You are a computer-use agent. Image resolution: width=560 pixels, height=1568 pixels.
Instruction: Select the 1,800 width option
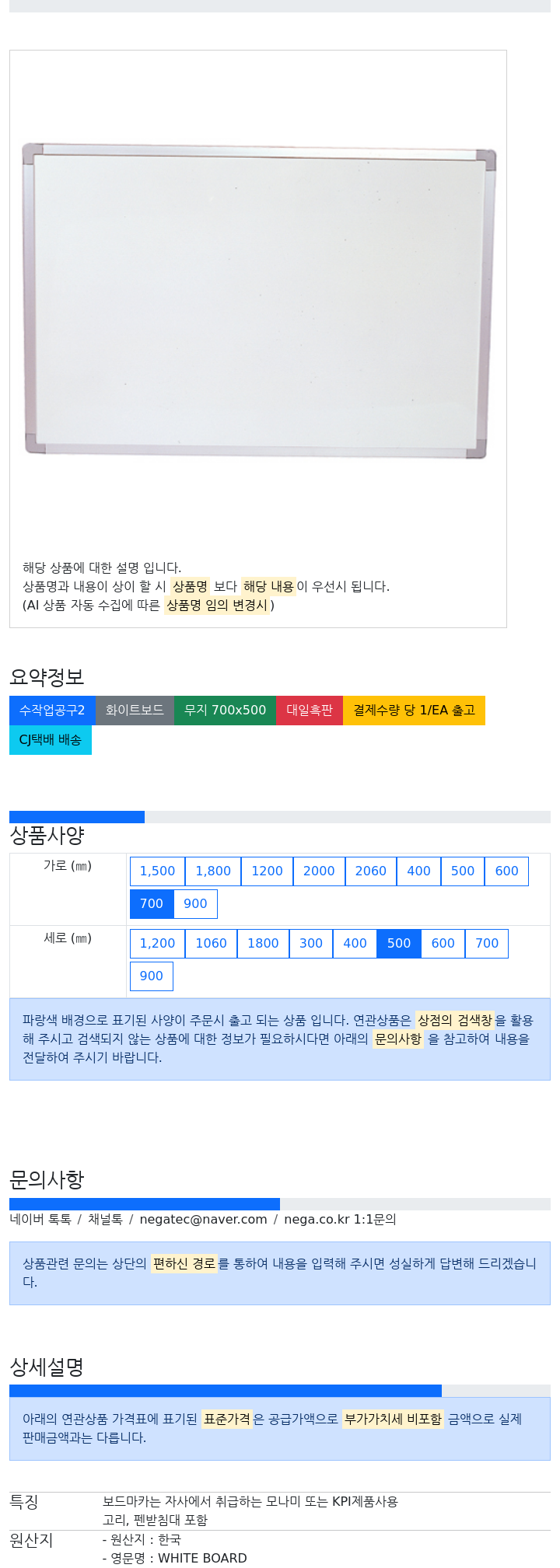click(213, 871)
